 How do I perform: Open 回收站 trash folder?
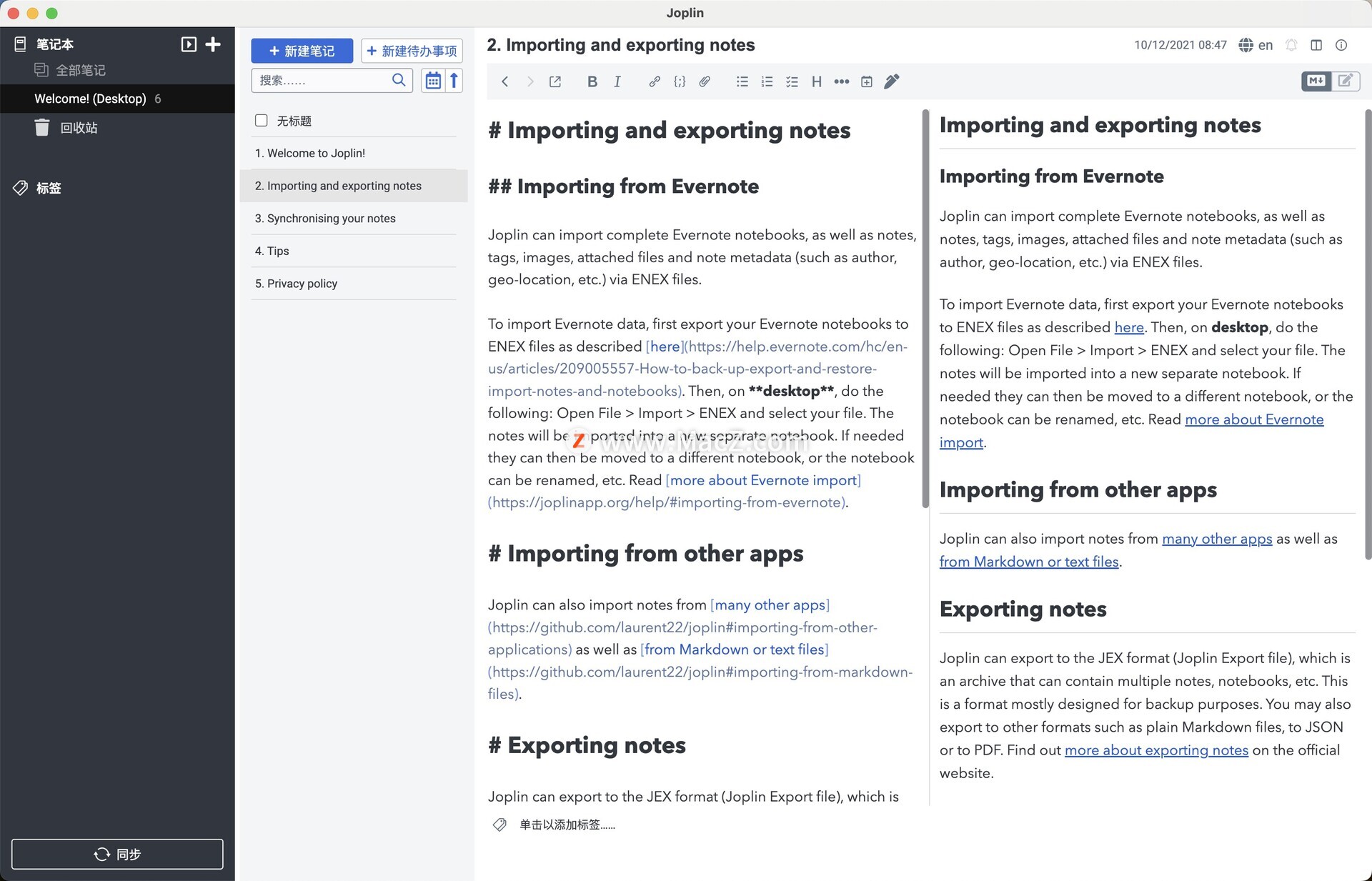[x=79, y=128]
